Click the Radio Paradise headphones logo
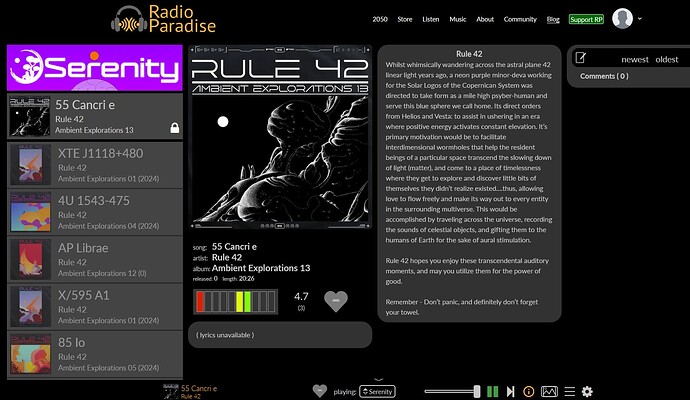 tap(127, 19)
